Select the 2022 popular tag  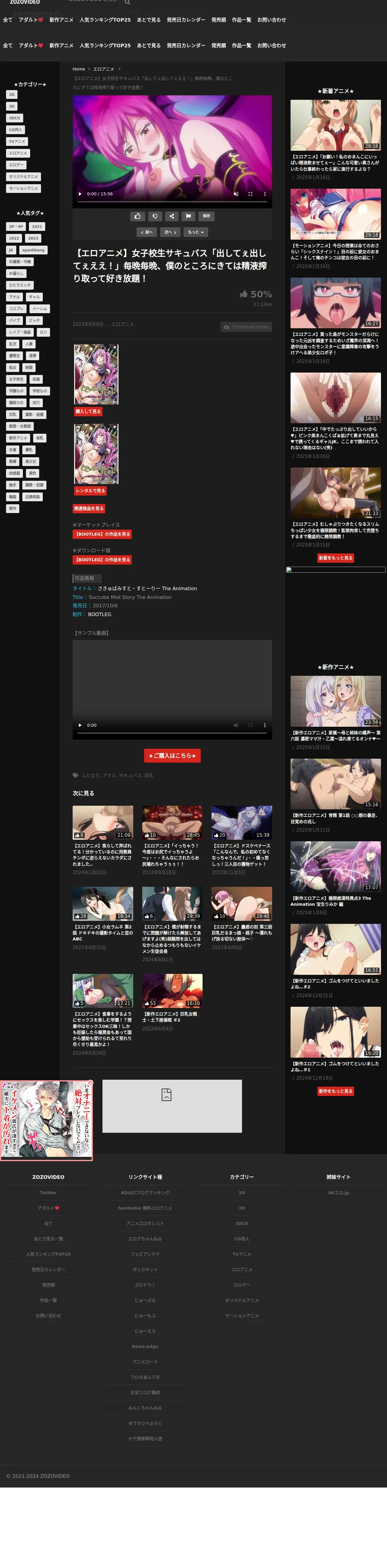click(x=14, y=238)
